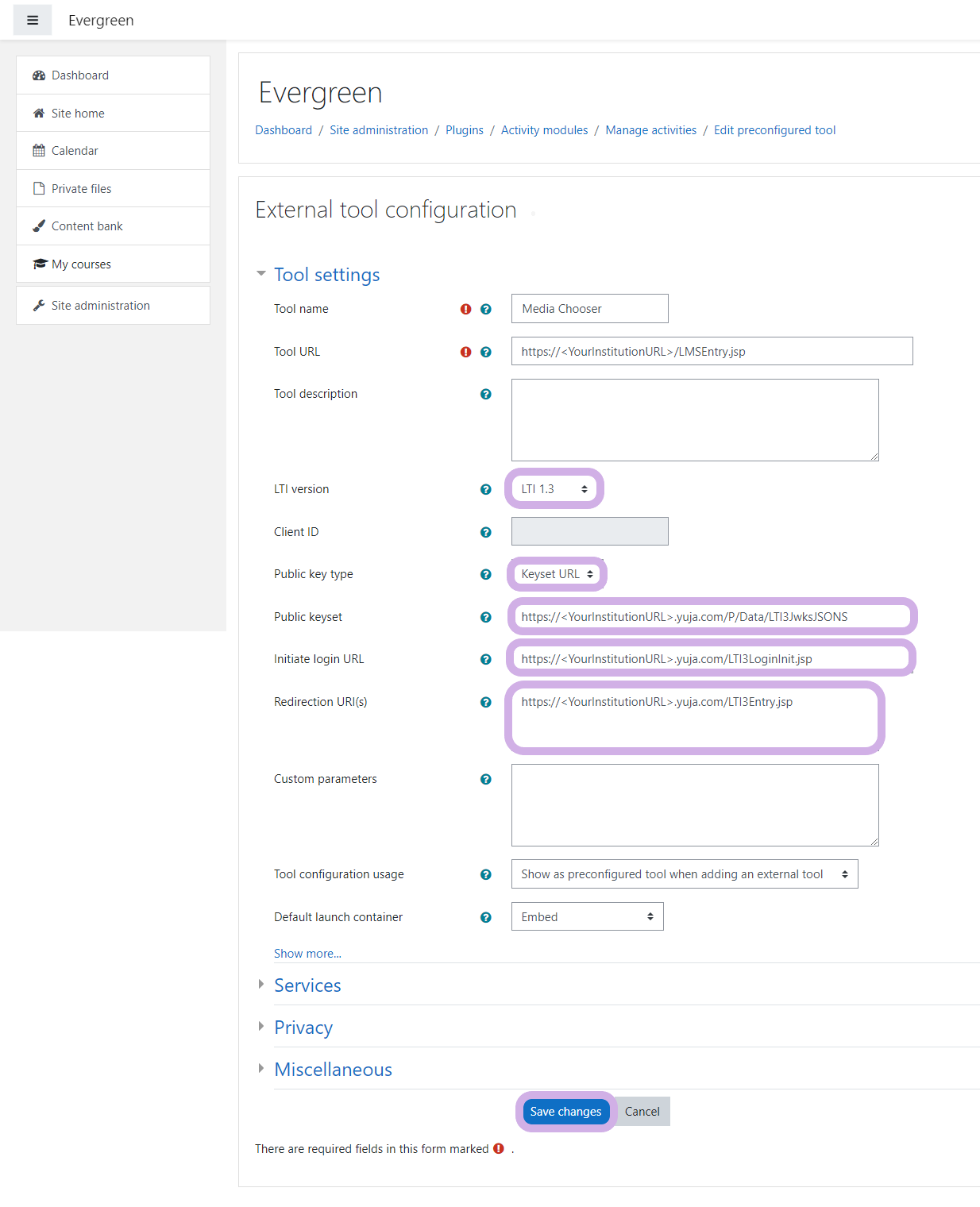Screen dimensions: 980x1207
Task: Click help icon for Client ID
Action: [x=486, y=532]
